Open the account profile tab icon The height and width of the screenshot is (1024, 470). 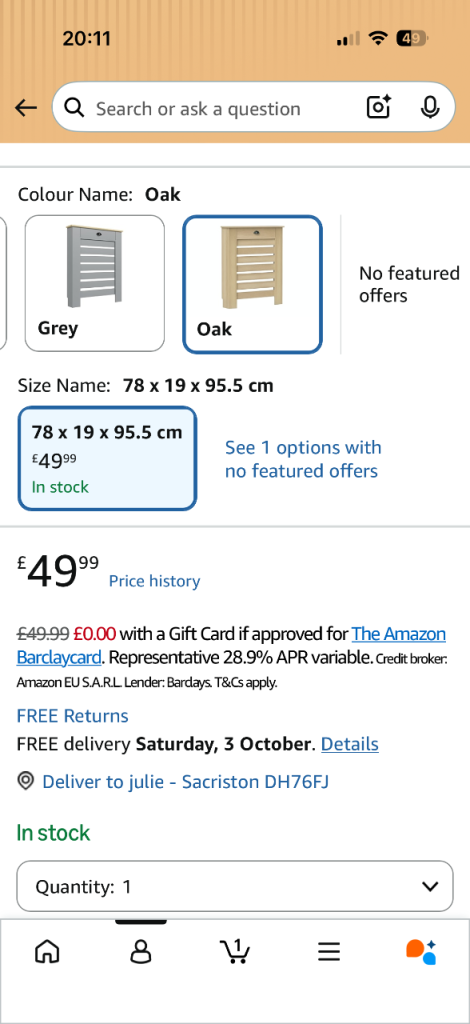[x=140, y=952]
